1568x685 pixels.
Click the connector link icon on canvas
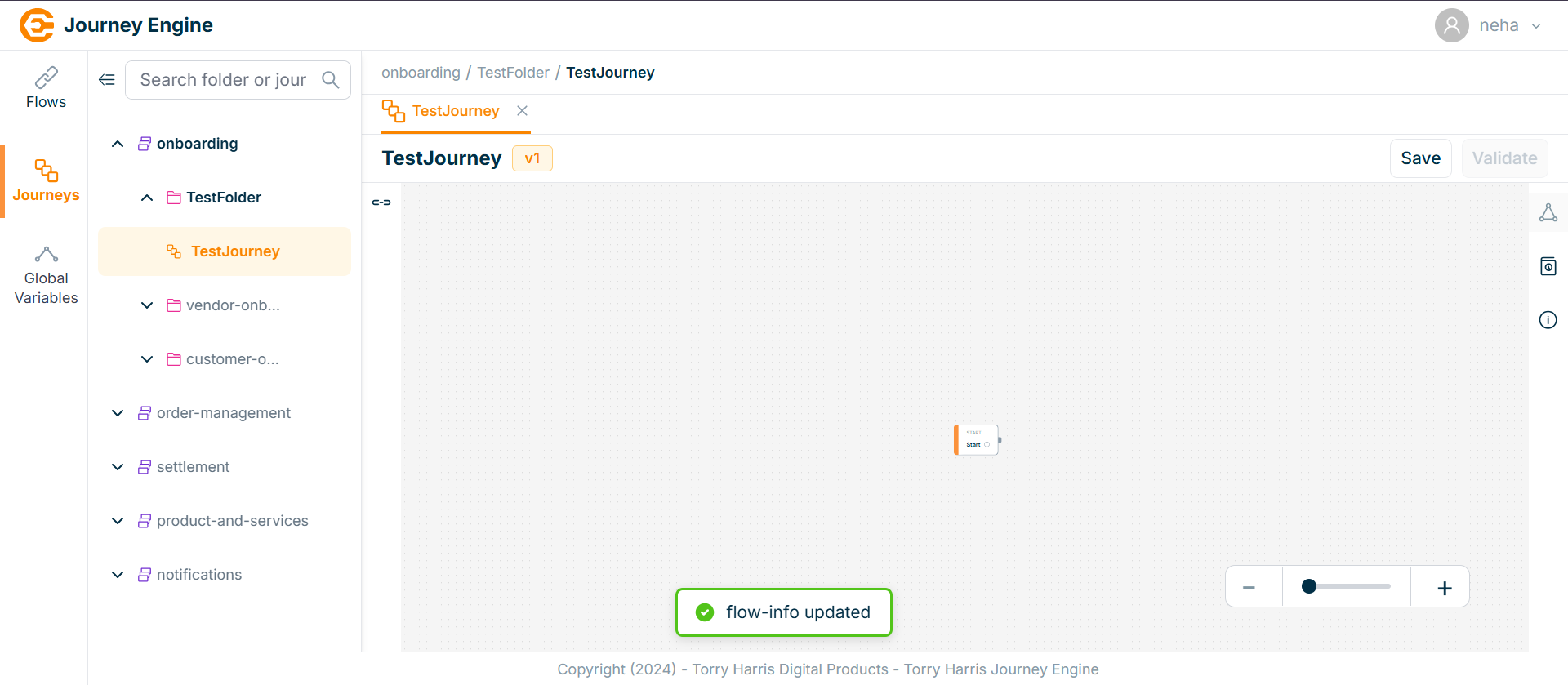(x=381, y=202)
